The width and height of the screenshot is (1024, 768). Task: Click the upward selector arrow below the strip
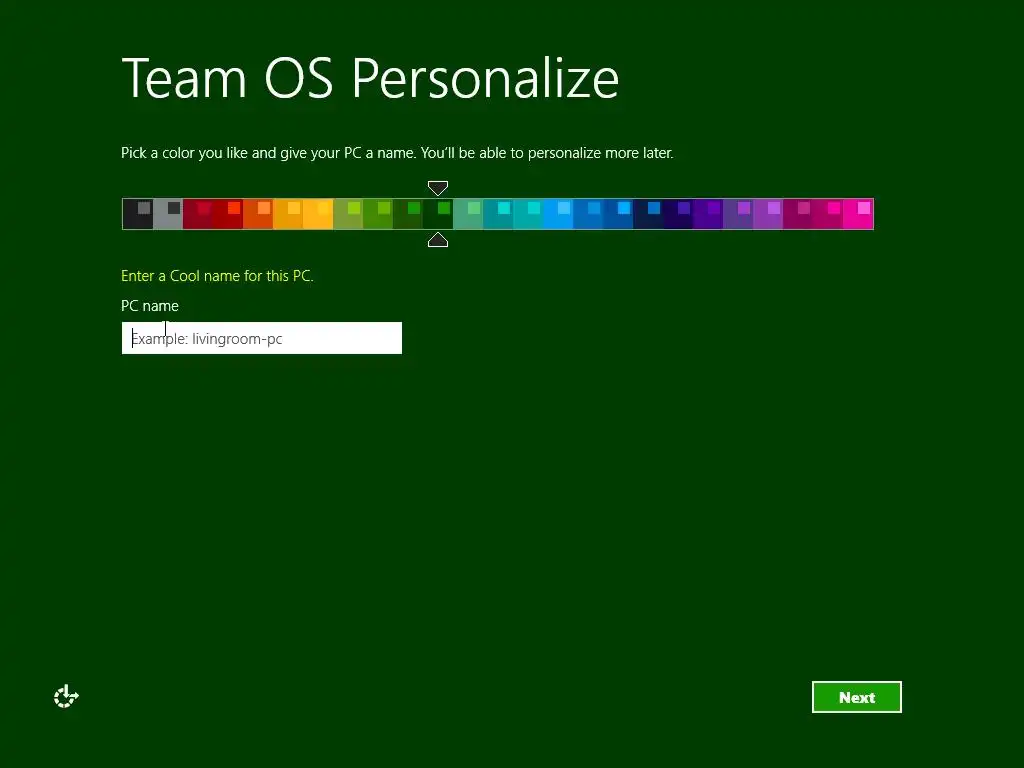tap(438, 240)
